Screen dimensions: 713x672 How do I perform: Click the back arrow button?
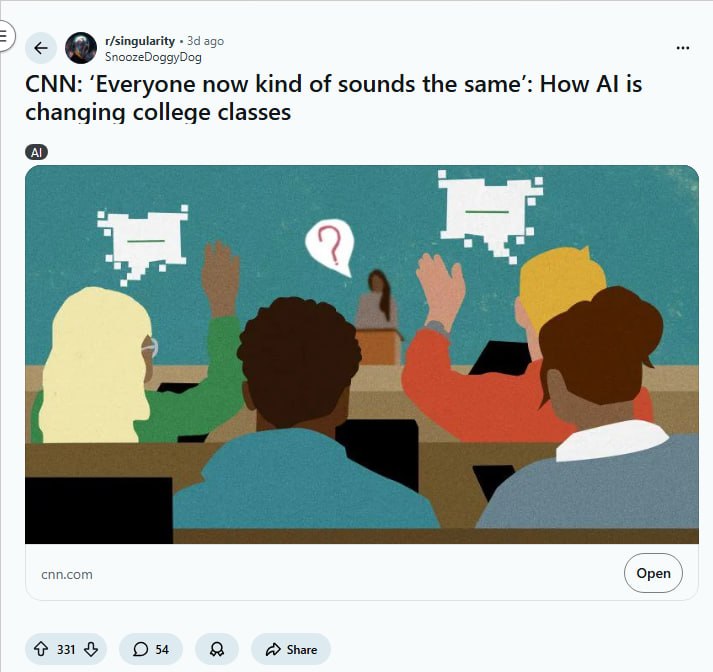click(41, 48)
